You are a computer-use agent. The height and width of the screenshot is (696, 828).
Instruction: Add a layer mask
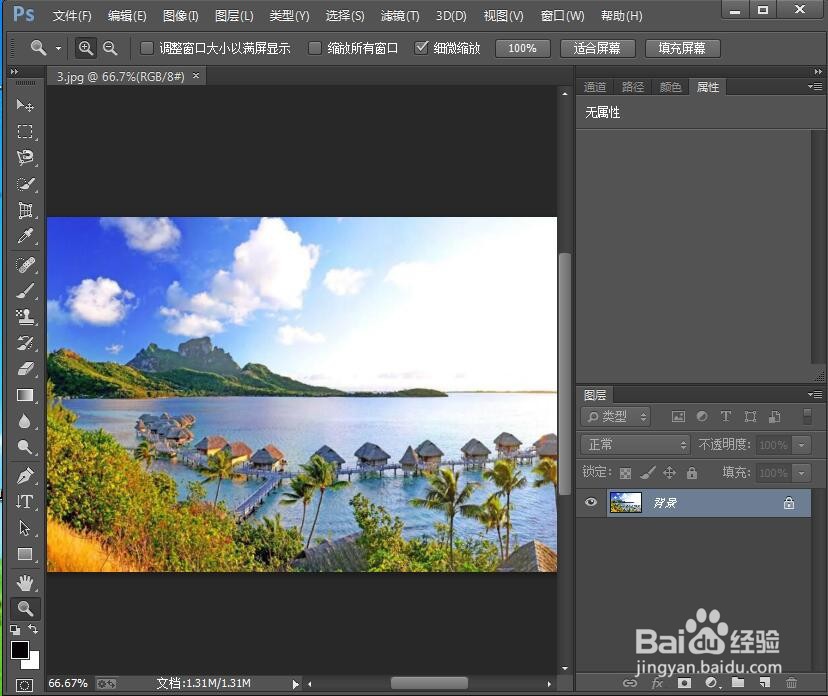(x=684, y=683)
